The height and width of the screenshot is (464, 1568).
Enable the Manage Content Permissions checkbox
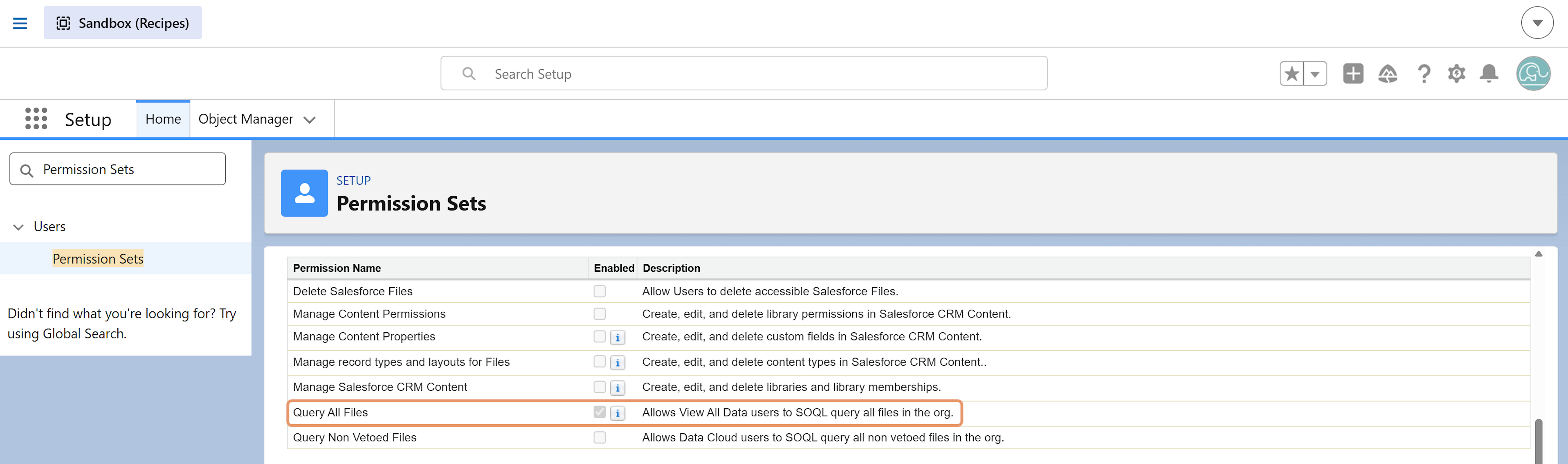coord(600,314)
